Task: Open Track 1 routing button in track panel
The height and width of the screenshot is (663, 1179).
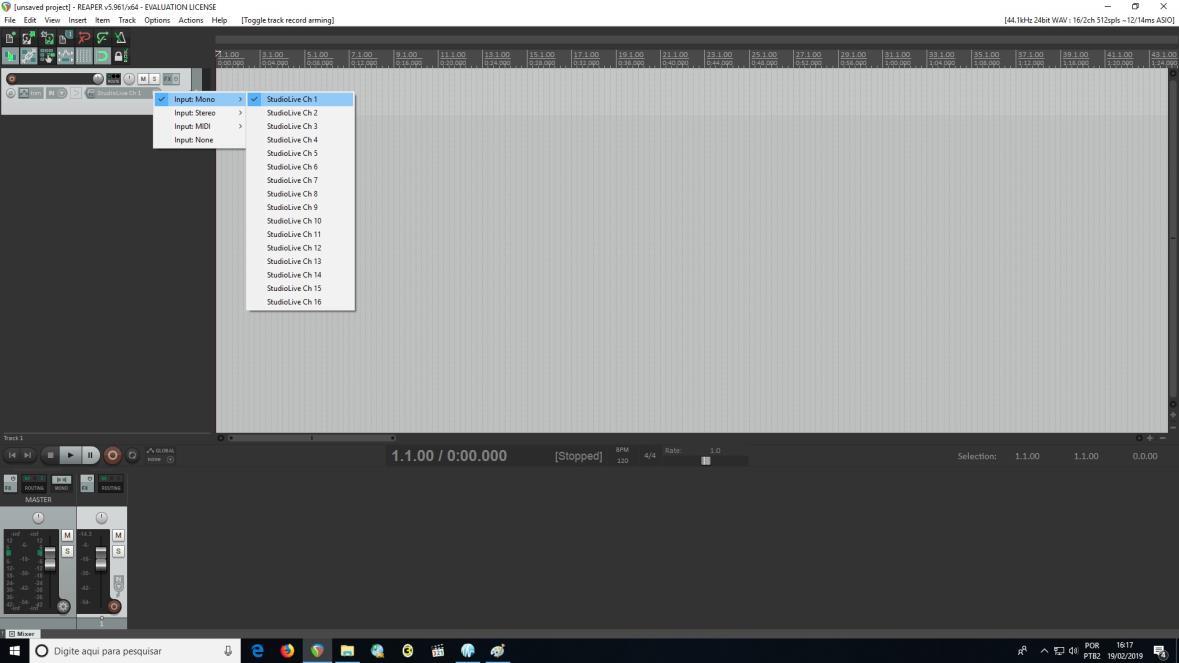Action: [114, 79]
